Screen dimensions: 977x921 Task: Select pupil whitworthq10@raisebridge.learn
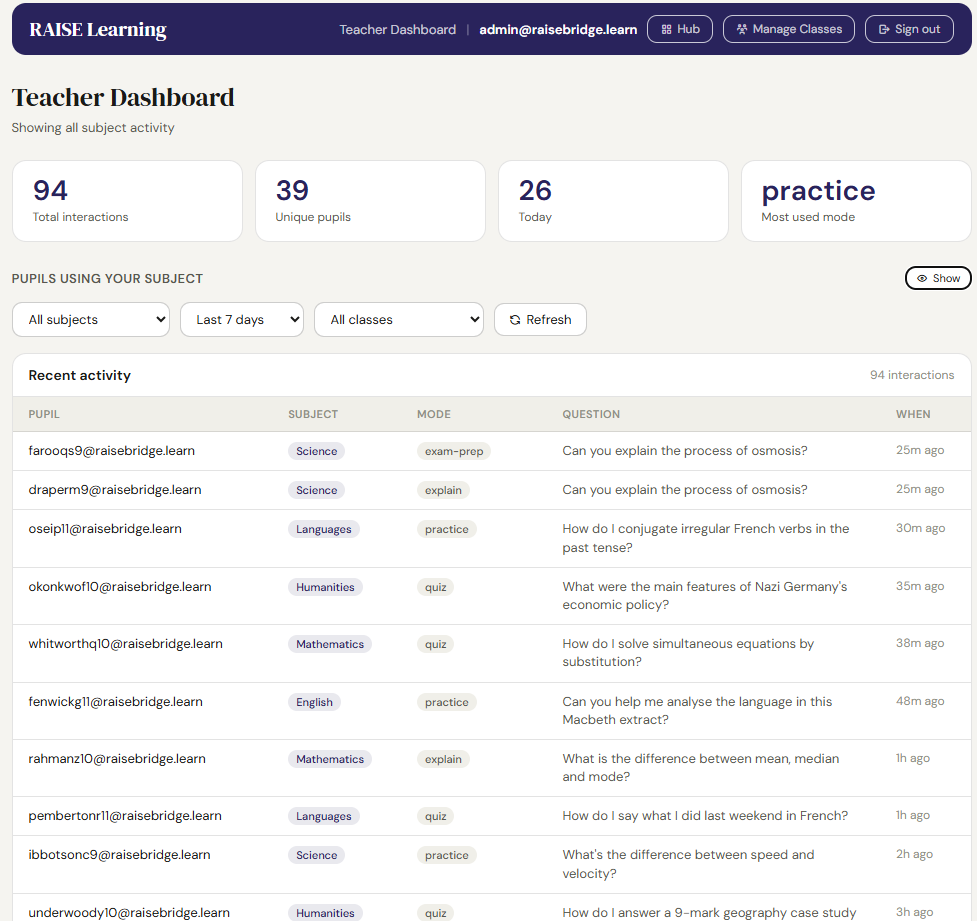pyautogui.click(x=125, y=644)
